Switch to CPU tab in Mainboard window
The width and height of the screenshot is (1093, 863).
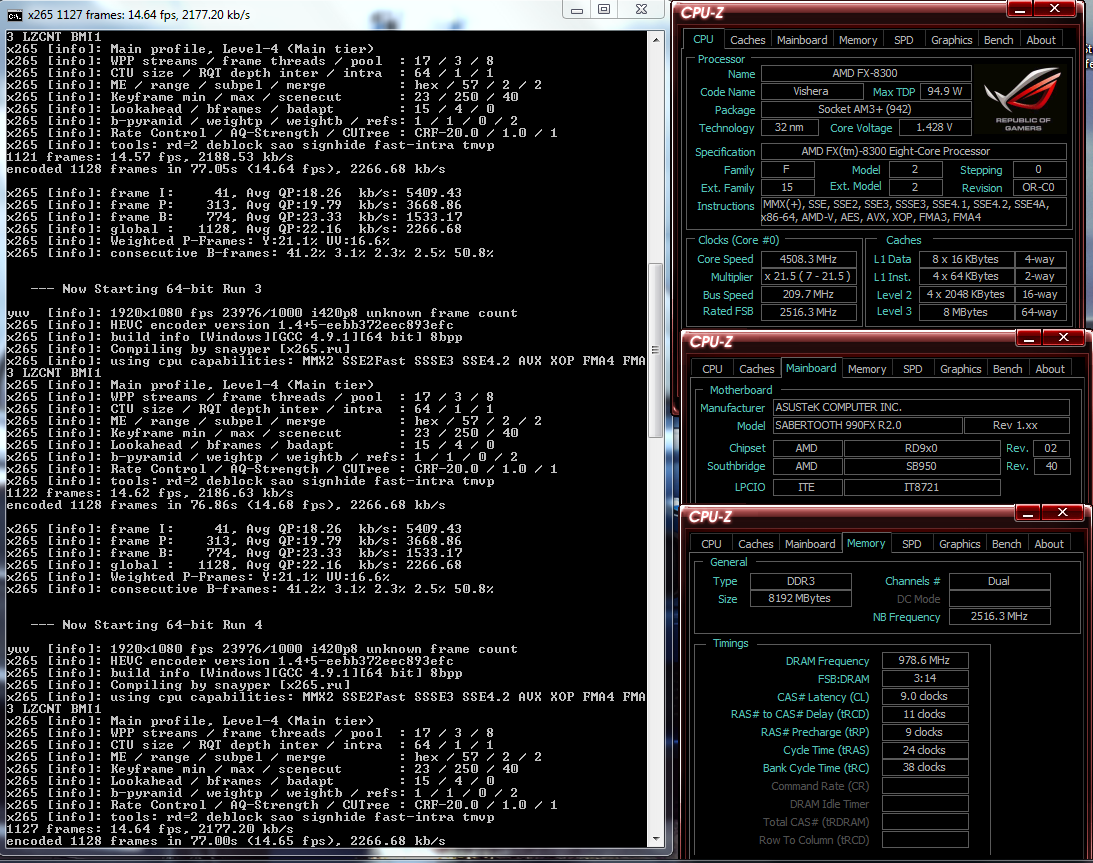(712, 369)
